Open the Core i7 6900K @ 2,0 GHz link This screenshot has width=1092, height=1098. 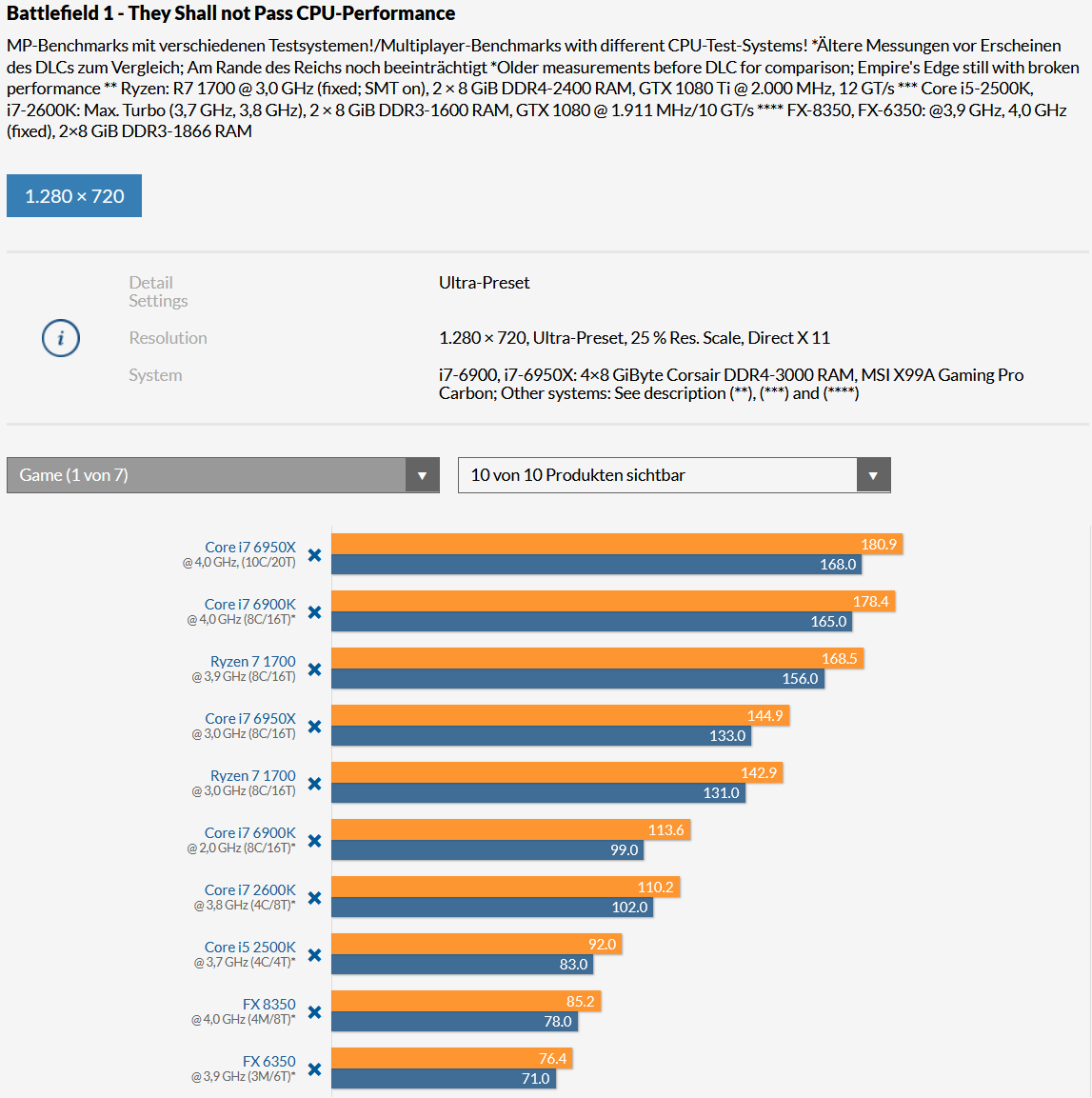(x=249, y=832)
